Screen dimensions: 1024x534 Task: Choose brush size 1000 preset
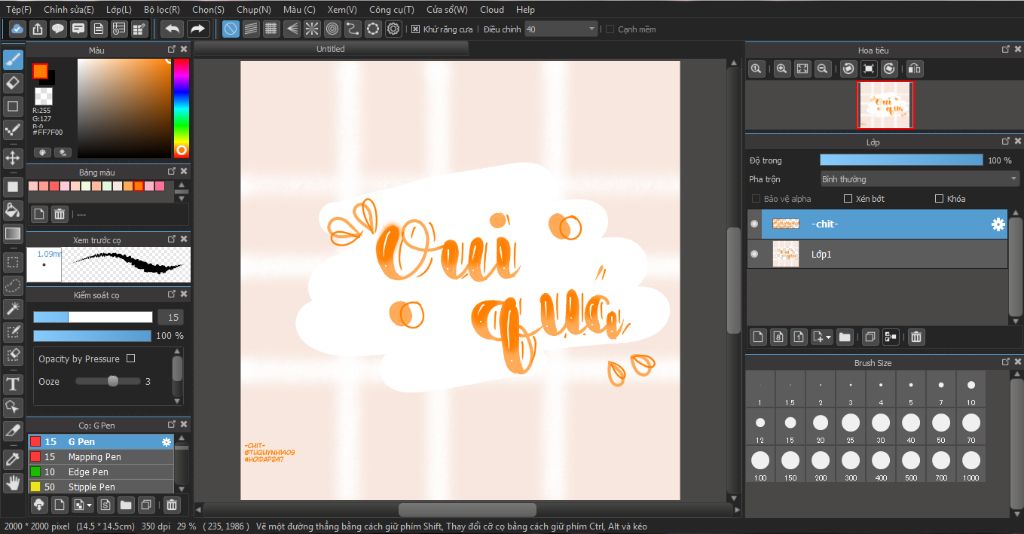coord(970,463)
